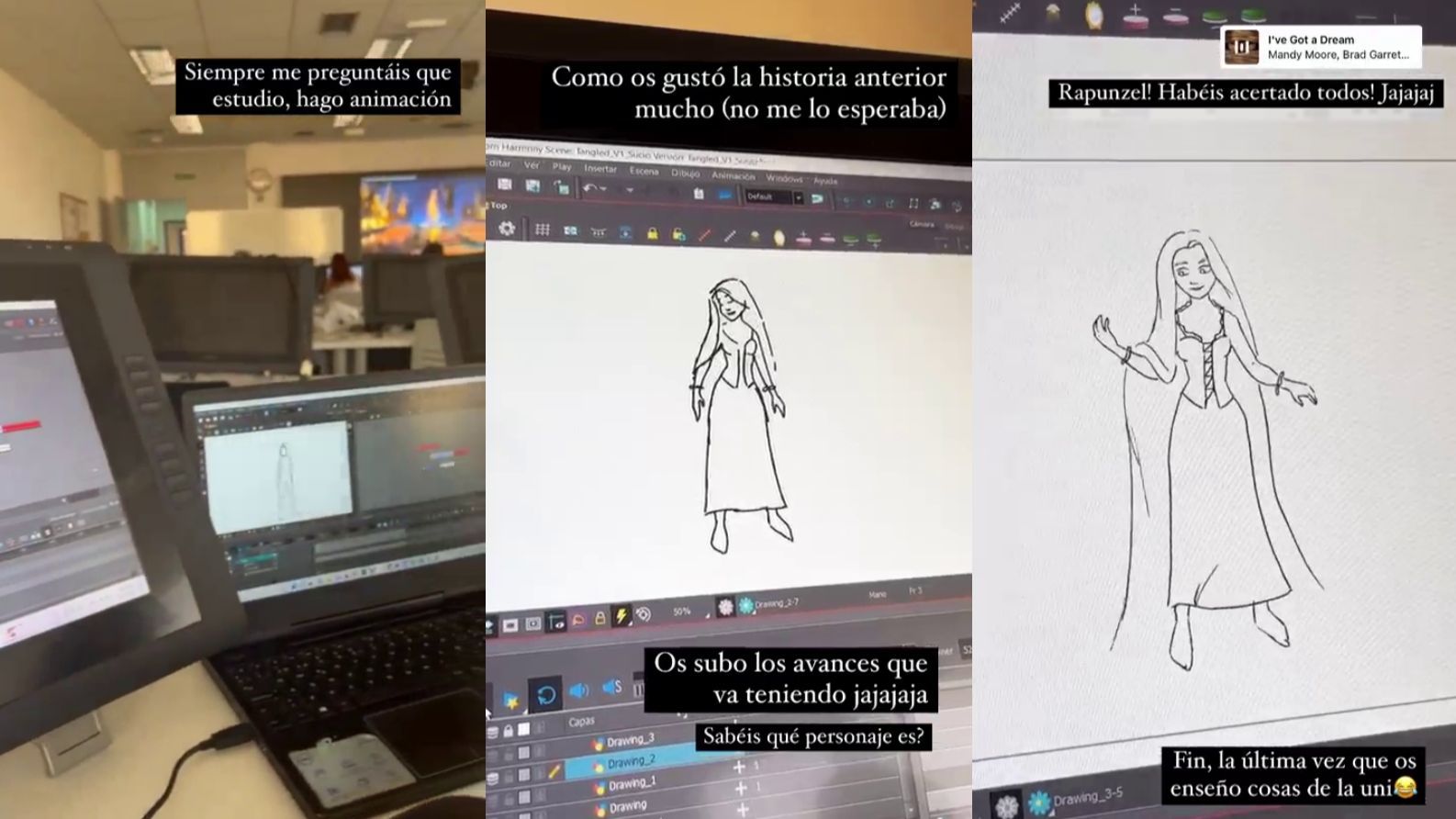
Task: Open the Play menu
Action: tap(562, 167)
